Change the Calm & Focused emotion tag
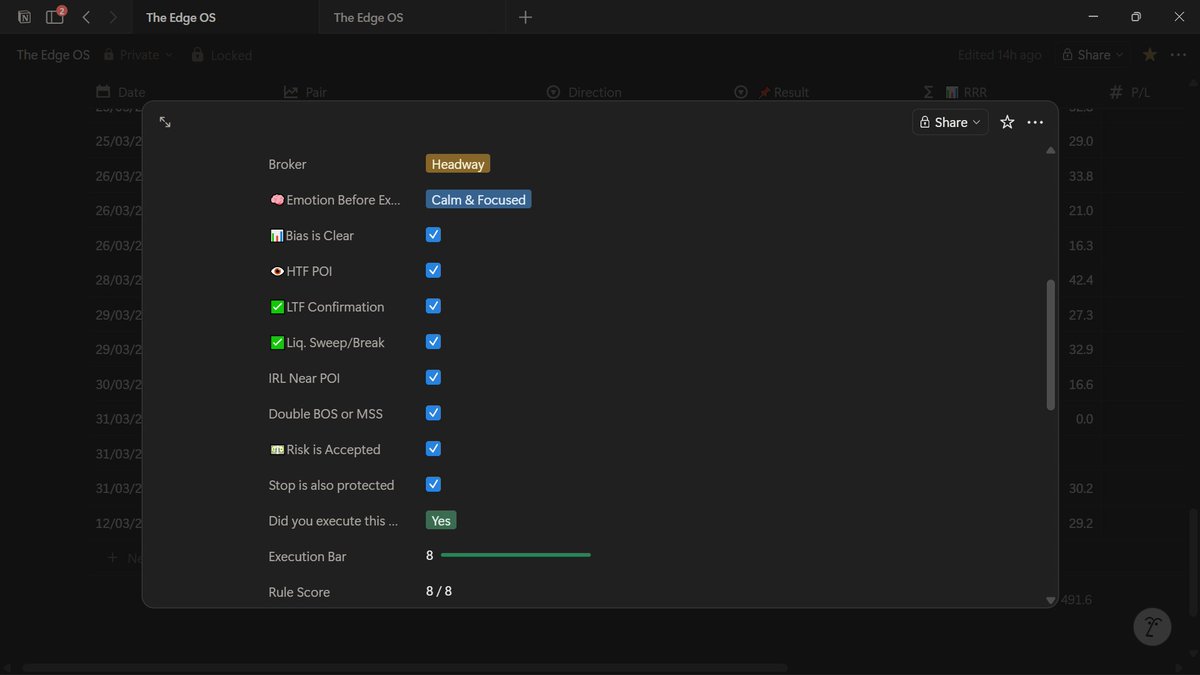This screenshot has height=675, width=1200. (478, 200)
